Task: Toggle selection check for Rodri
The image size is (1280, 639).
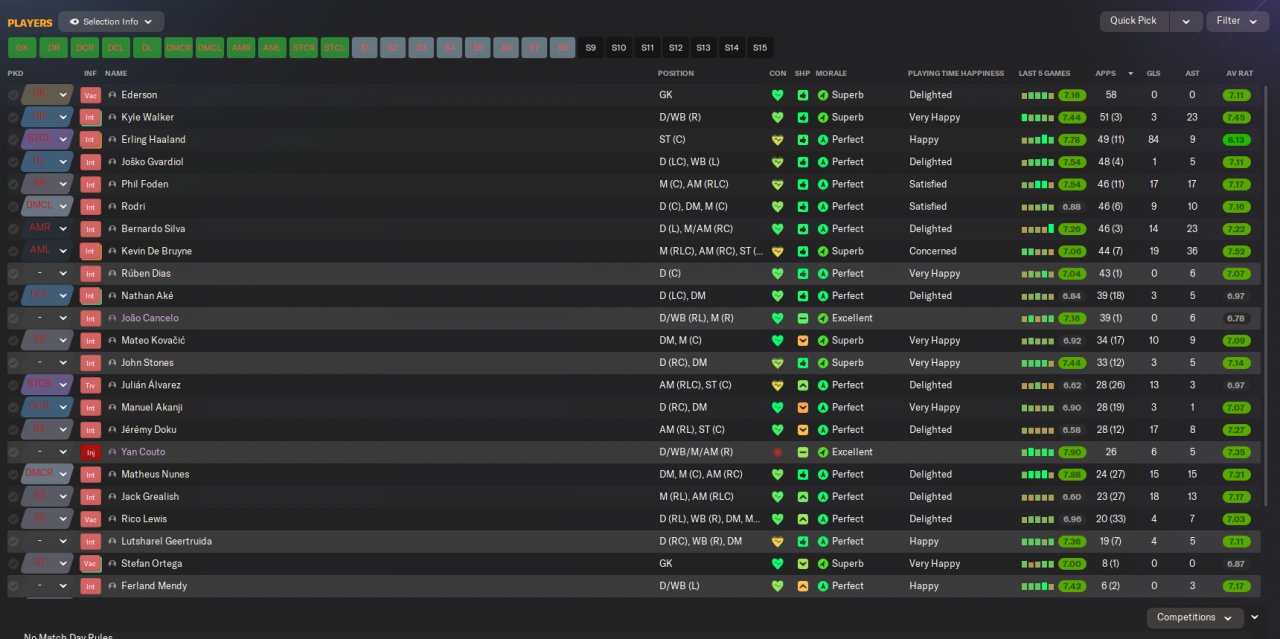Action: click(13, 207)
